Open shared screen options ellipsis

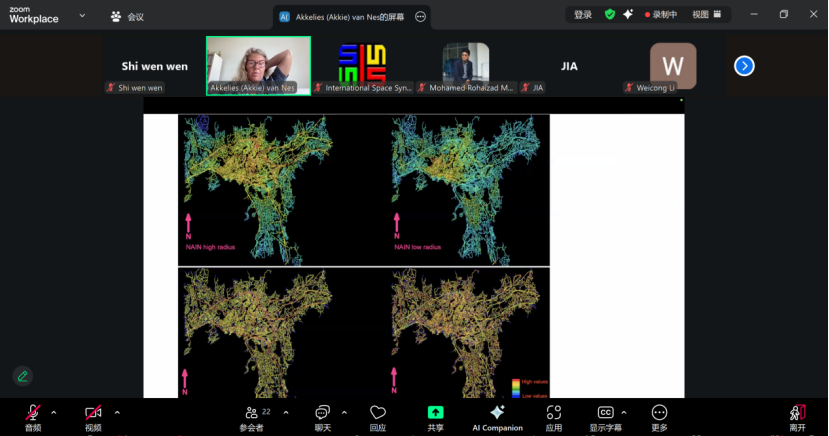click(x=420, y=17)
